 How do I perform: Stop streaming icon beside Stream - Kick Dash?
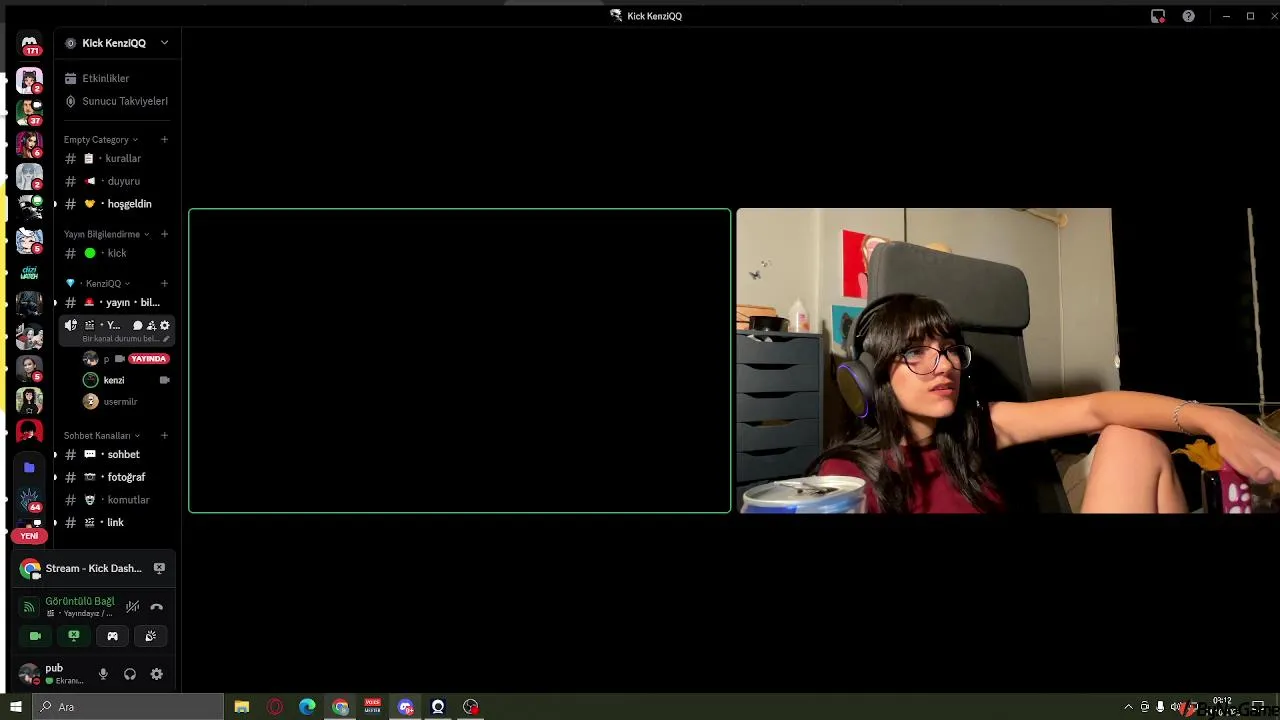pos(159,568)
